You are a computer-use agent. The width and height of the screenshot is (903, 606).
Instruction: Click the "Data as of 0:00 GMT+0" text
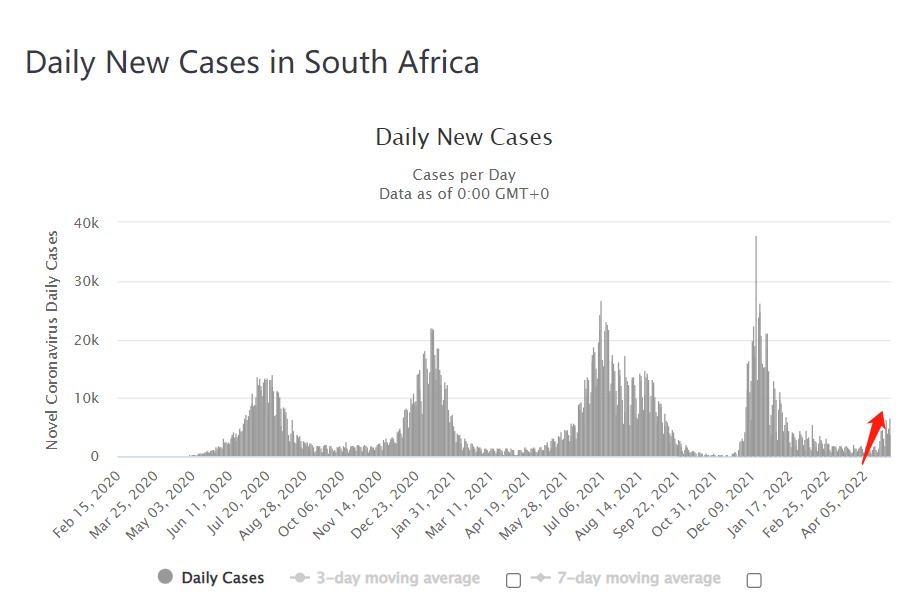[464, 193]
